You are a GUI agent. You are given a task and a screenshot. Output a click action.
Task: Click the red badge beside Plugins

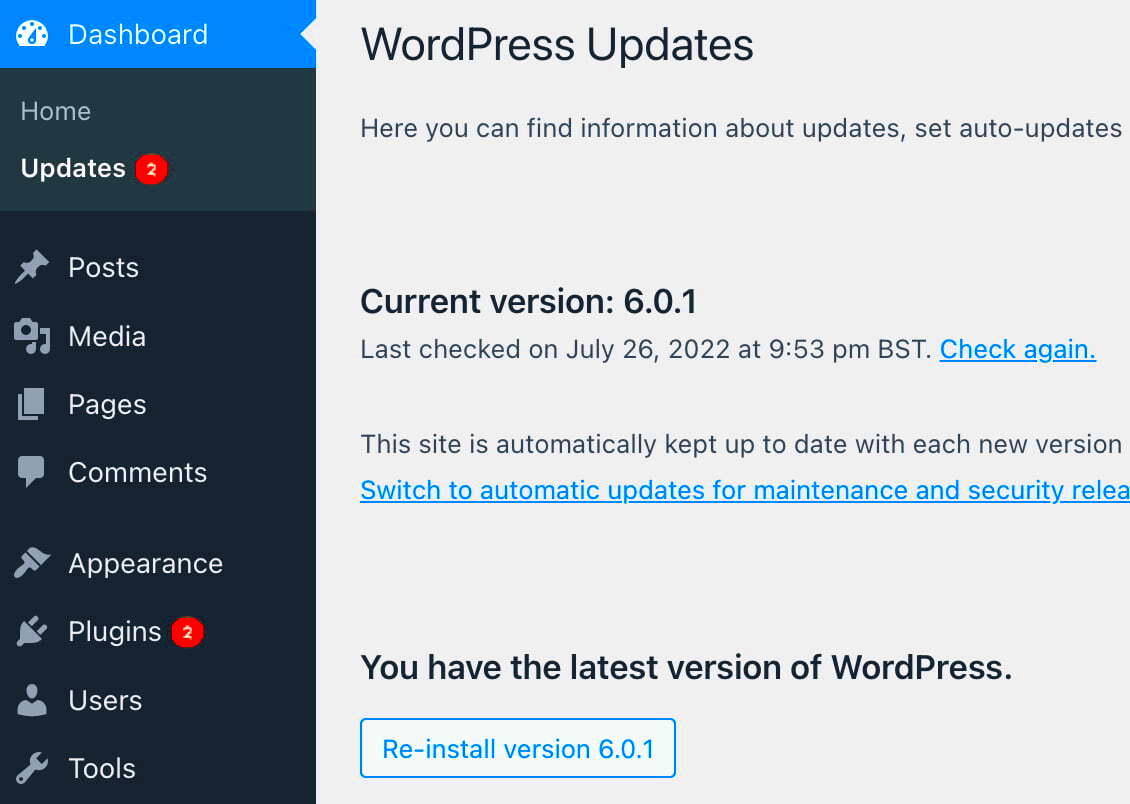pos(187,633)
